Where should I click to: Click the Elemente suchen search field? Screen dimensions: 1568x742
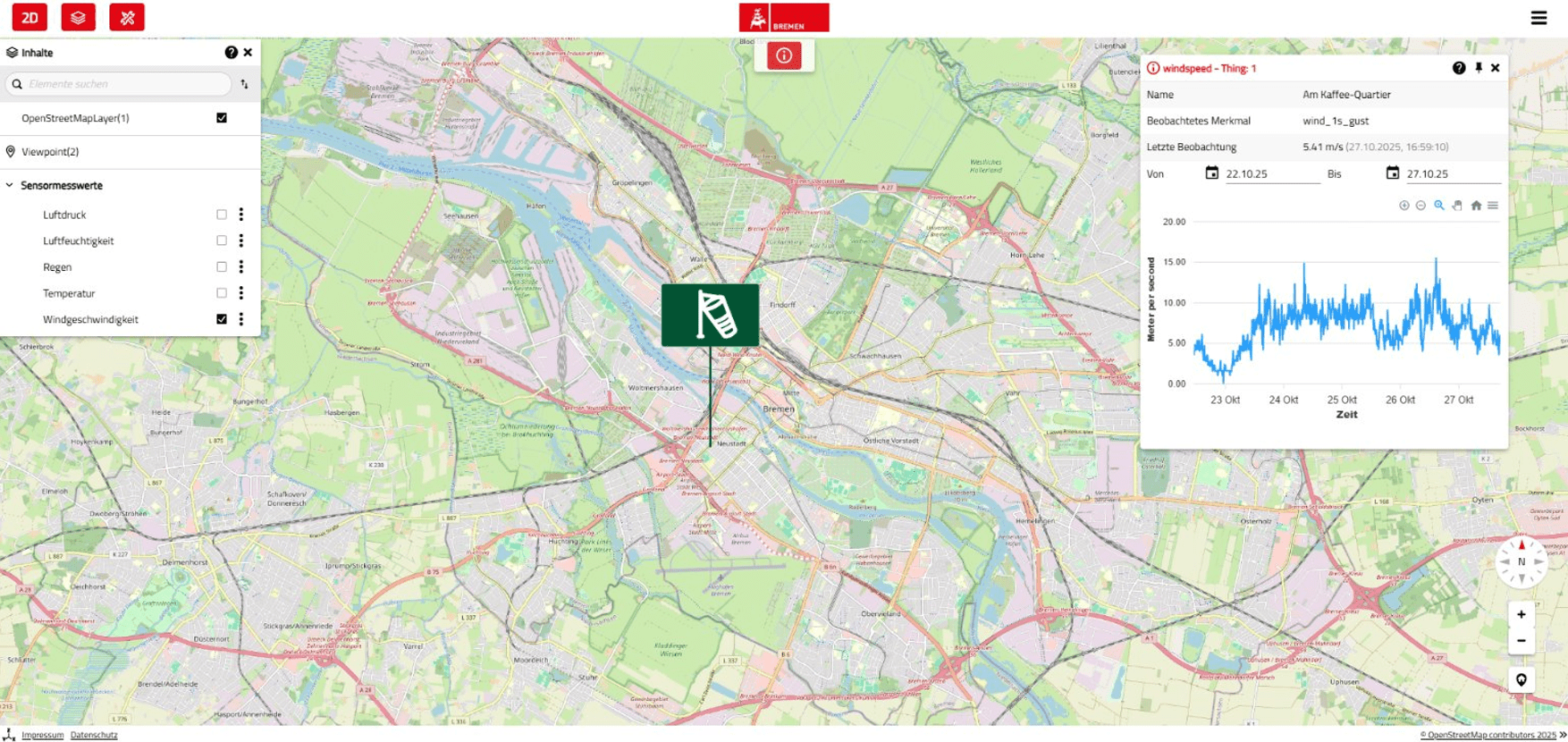pyautogui.click(x=119, y=84)
